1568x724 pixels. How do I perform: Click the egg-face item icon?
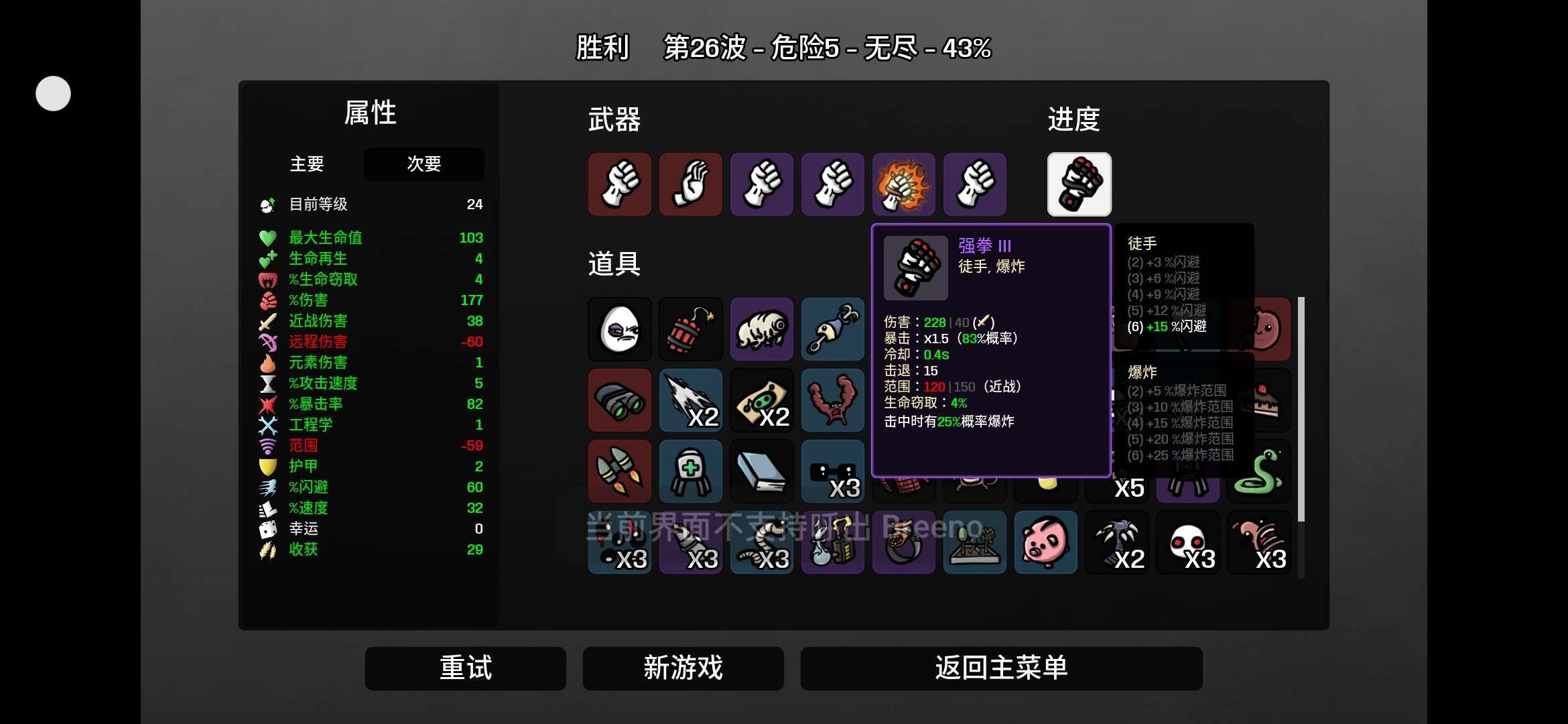pyautogui.click(x=619, y=329)
